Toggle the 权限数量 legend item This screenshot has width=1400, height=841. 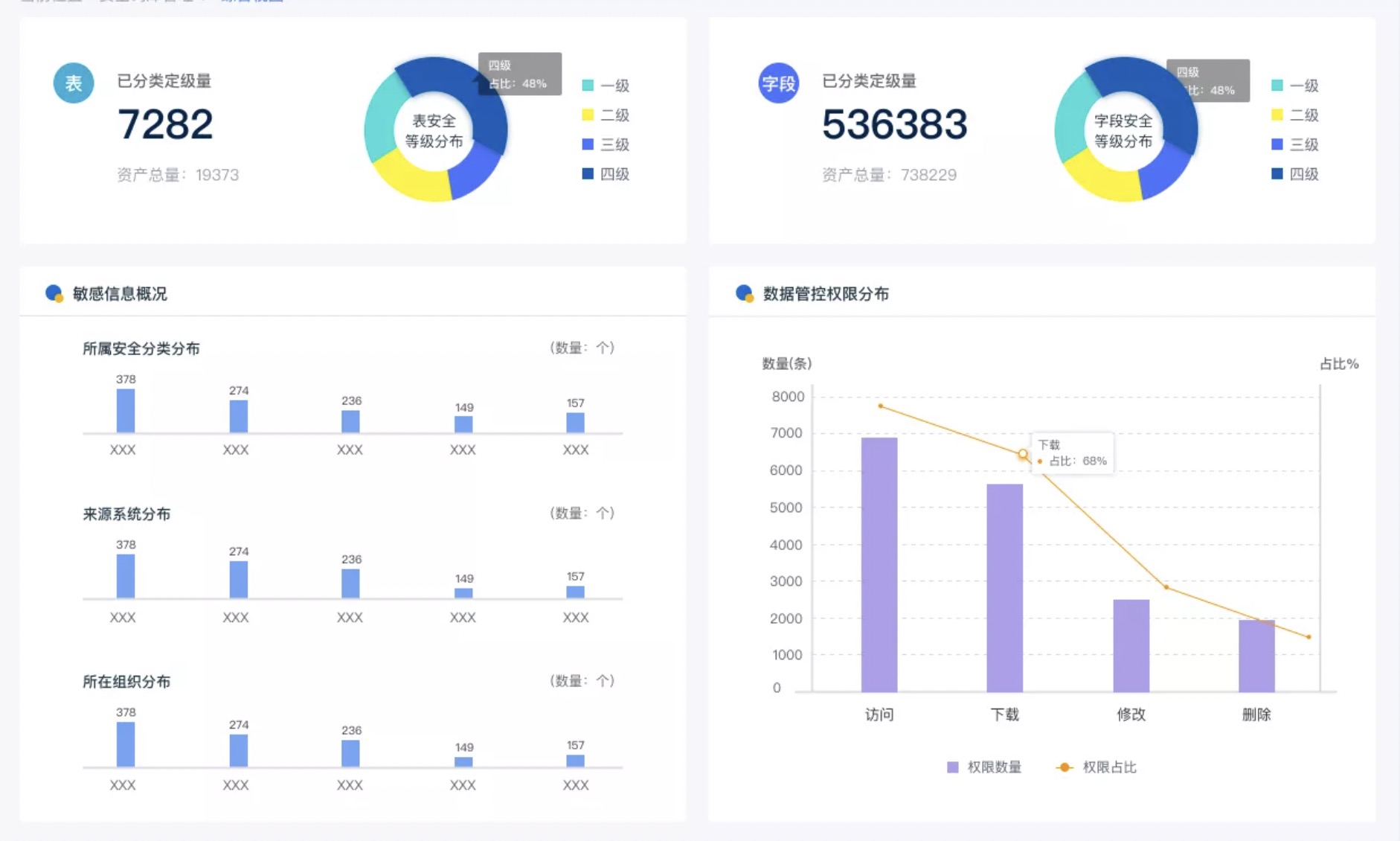(984, 767)
